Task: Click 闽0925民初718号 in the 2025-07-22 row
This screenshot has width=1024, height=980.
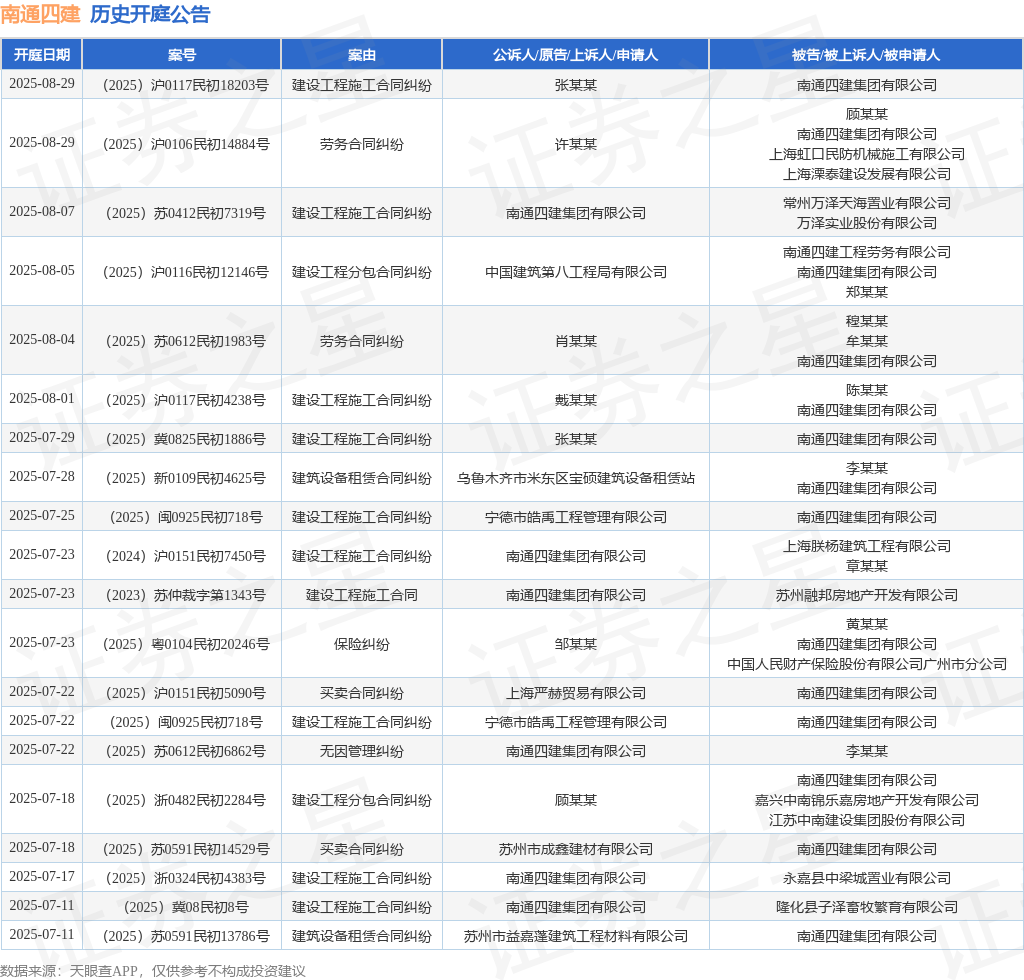Action: 185,722
